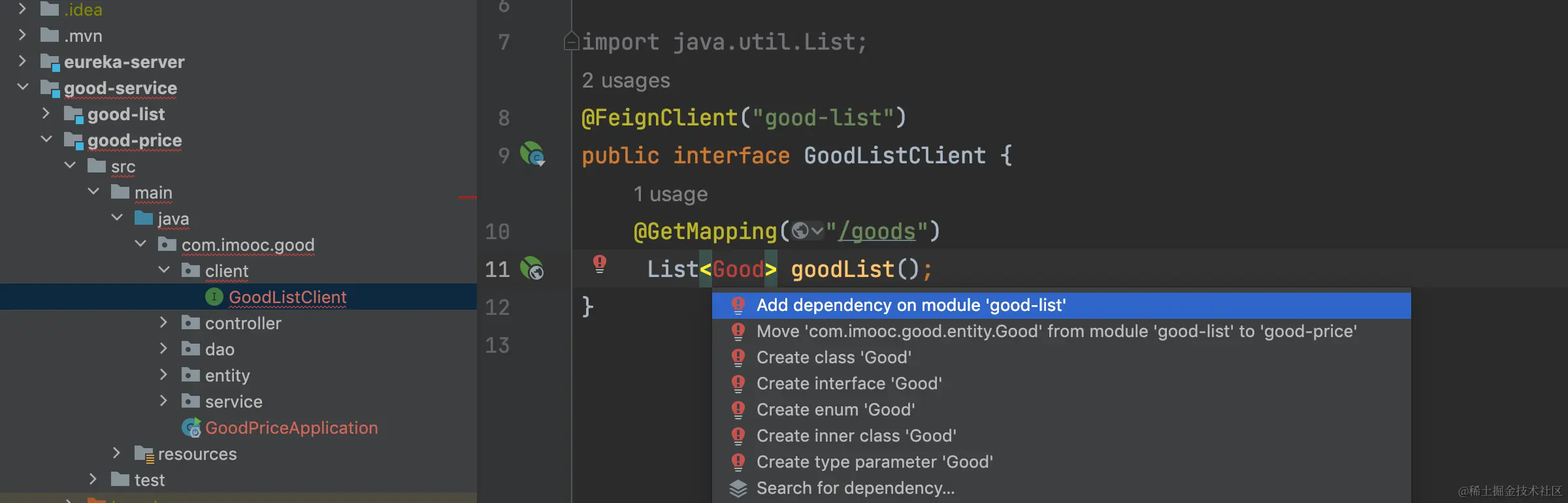This screenshot has height=503, width=1568.
Task: Click the service package icon
Action: [x=190, y=400]
